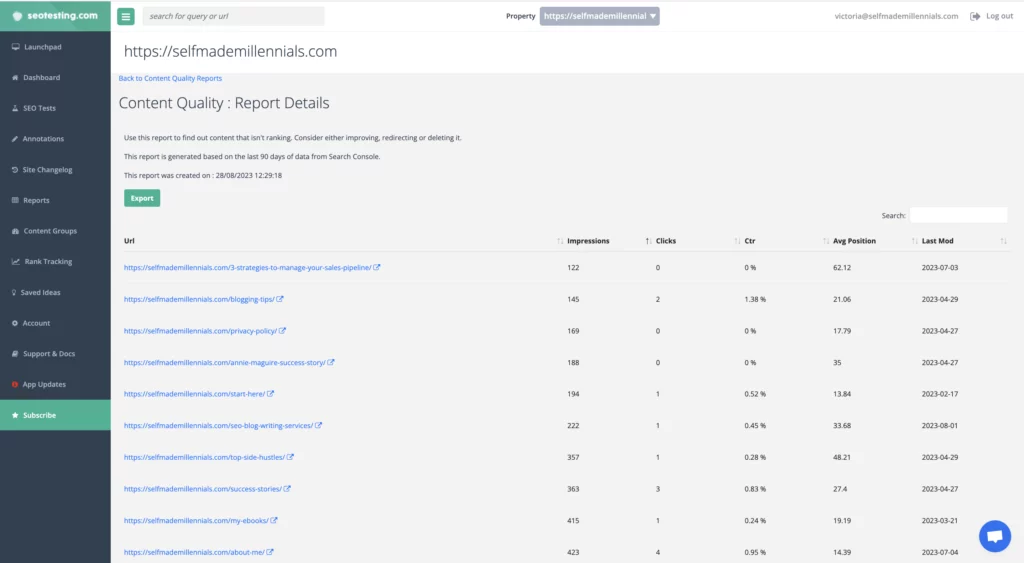Screen dimensions: 1024x563
Task: Sort table by Impressions column arrows
Action: (648, 241)
